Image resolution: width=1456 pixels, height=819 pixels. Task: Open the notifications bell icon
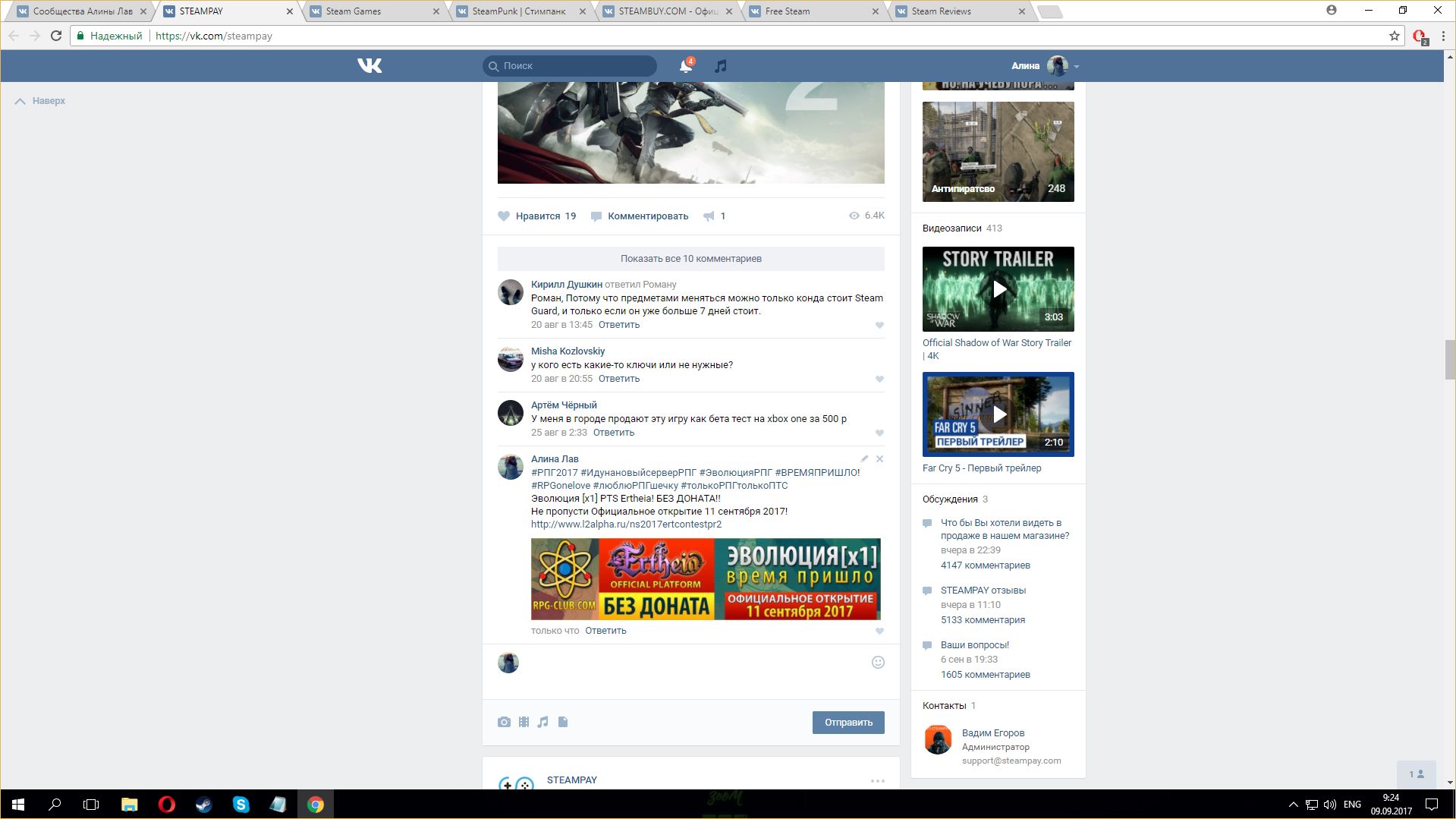(x=686, y=66)
